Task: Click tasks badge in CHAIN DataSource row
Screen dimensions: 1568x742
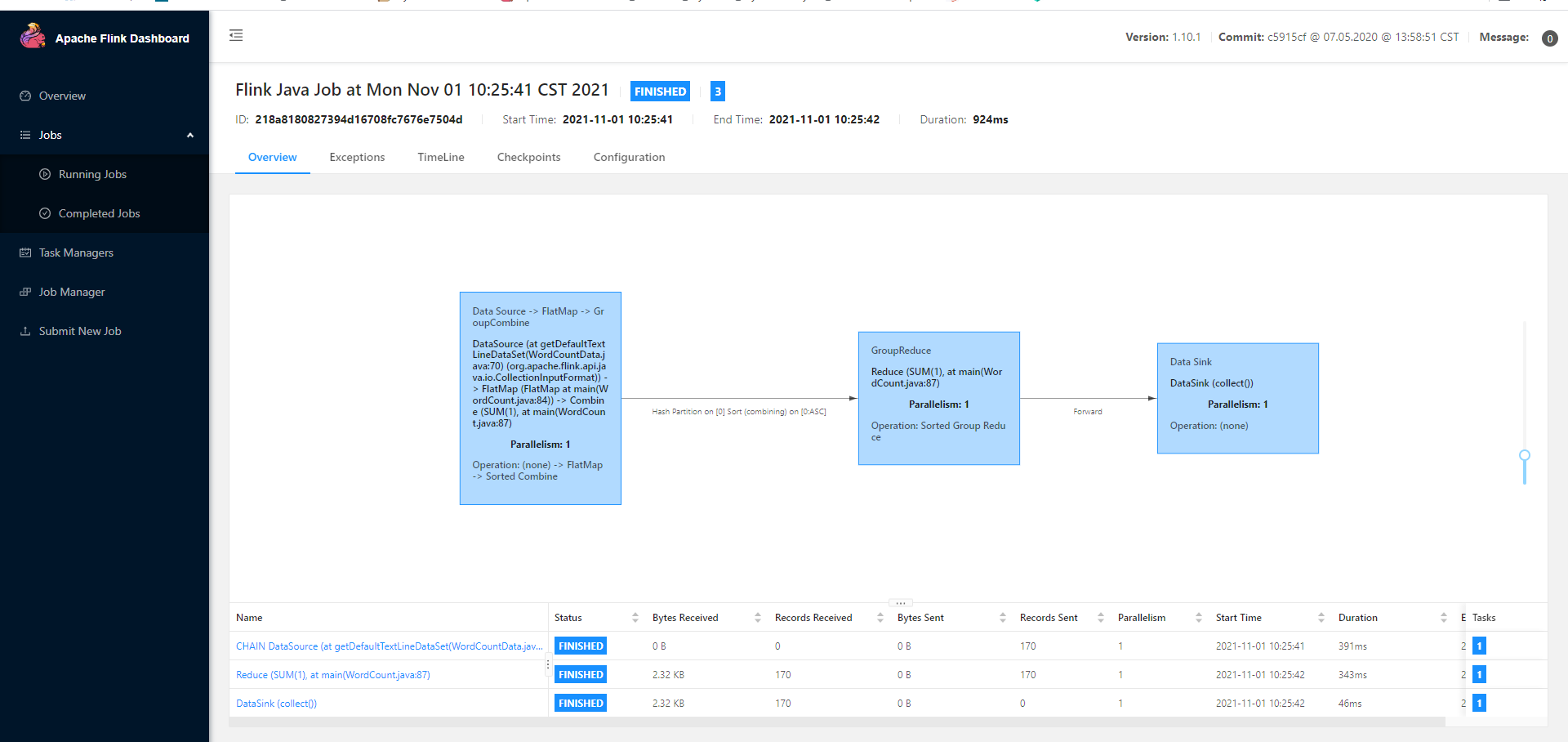Action: (x=1479, y=646)
